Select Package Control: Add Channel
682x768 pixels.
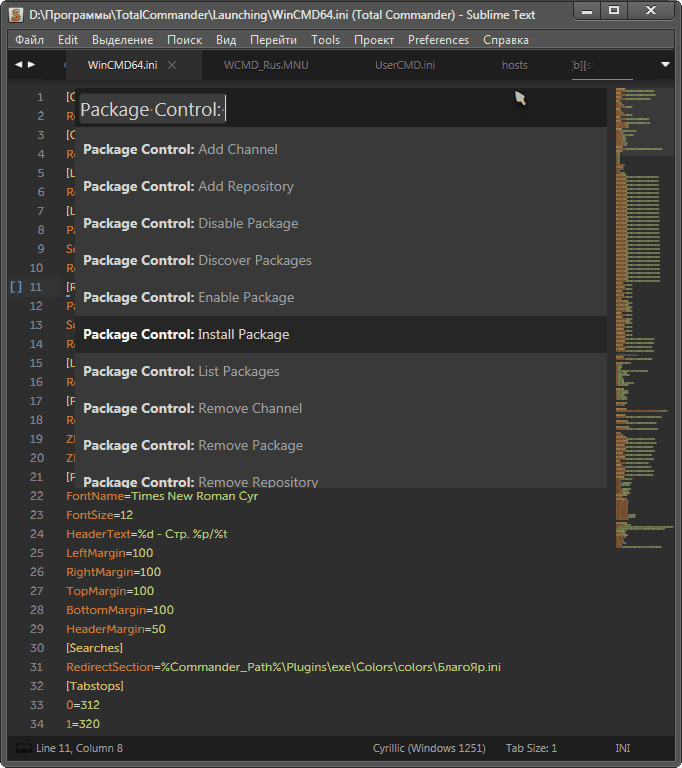(341, 149)
